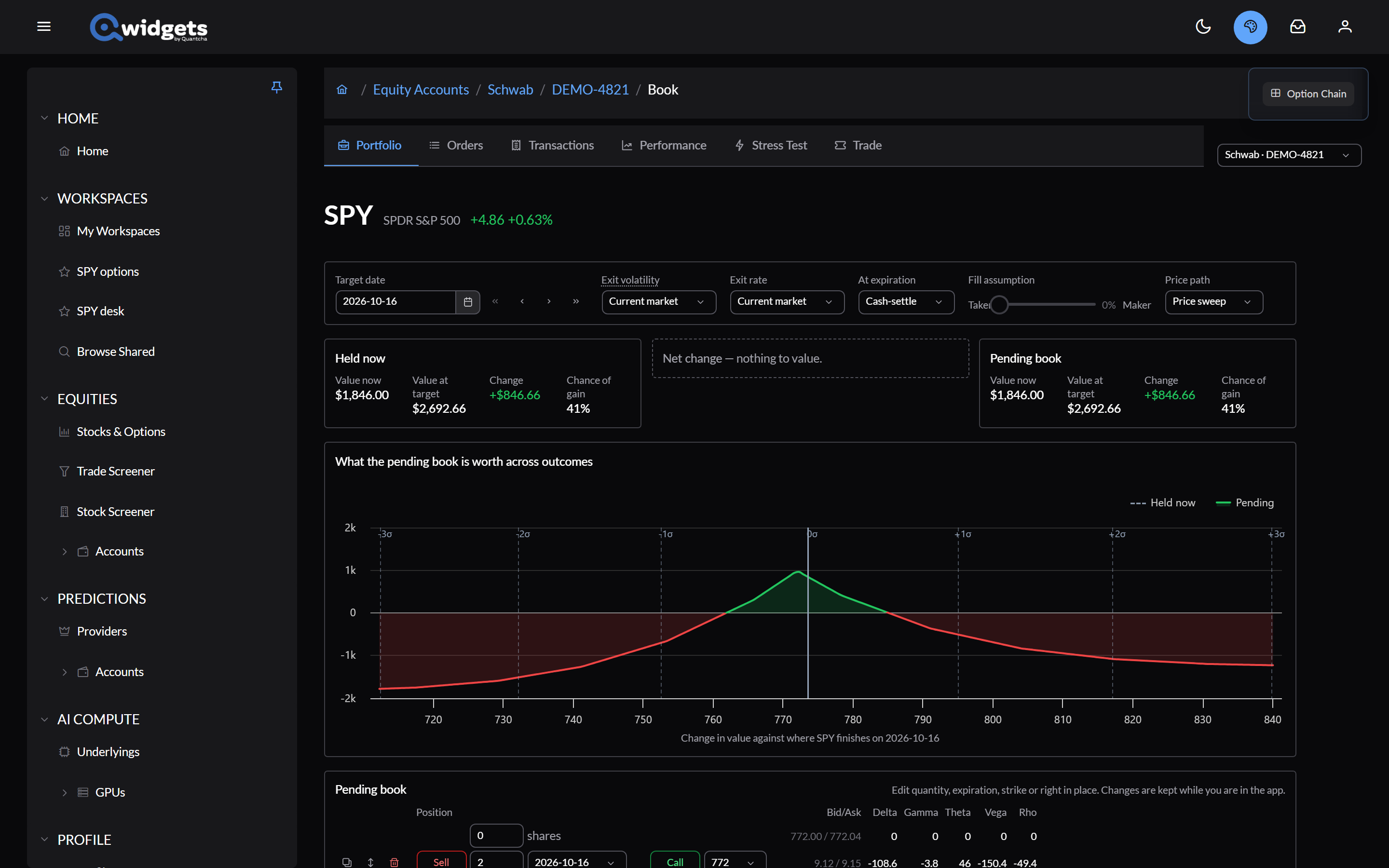Step to next date arrow
This screenshot has width=1389, height=868.
tap(549, 301)
